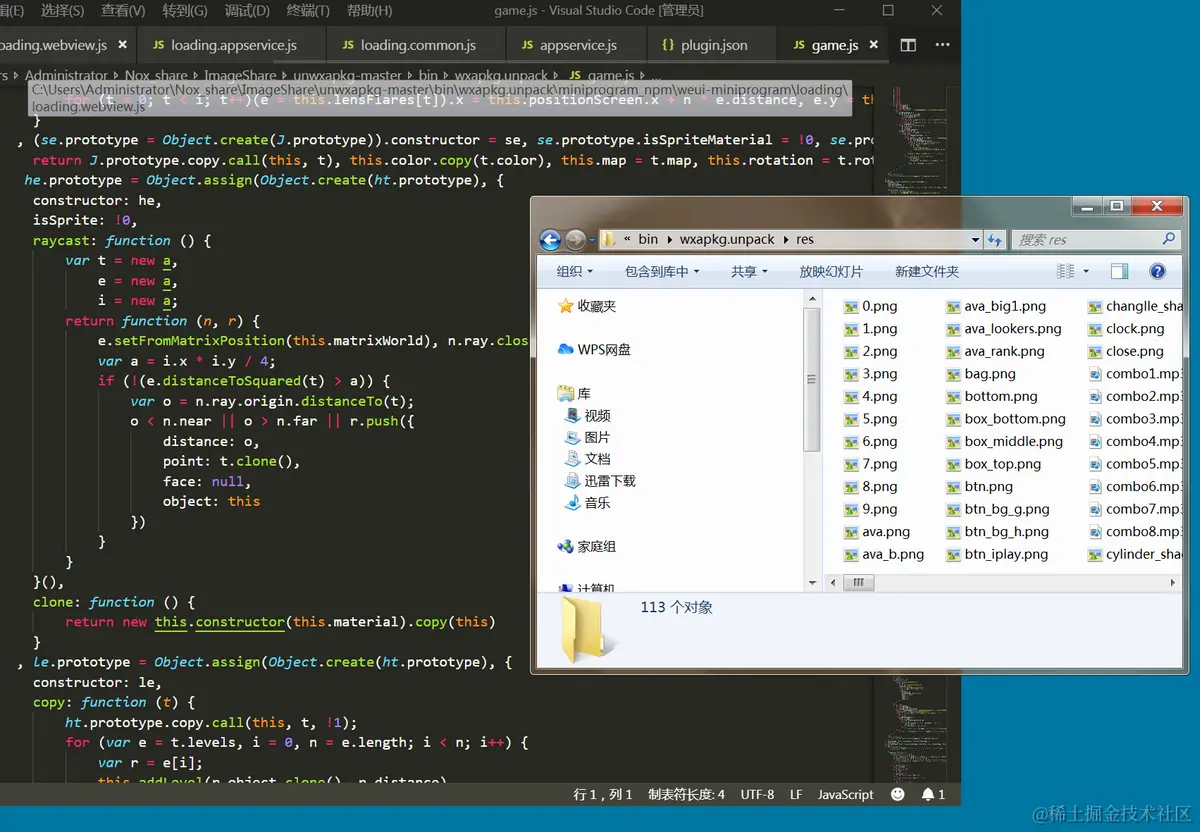Viewport: 1200px width, 832px height.
Task: Click the 迅雷下载 folder icon
Action: click(x=573, y=481)
